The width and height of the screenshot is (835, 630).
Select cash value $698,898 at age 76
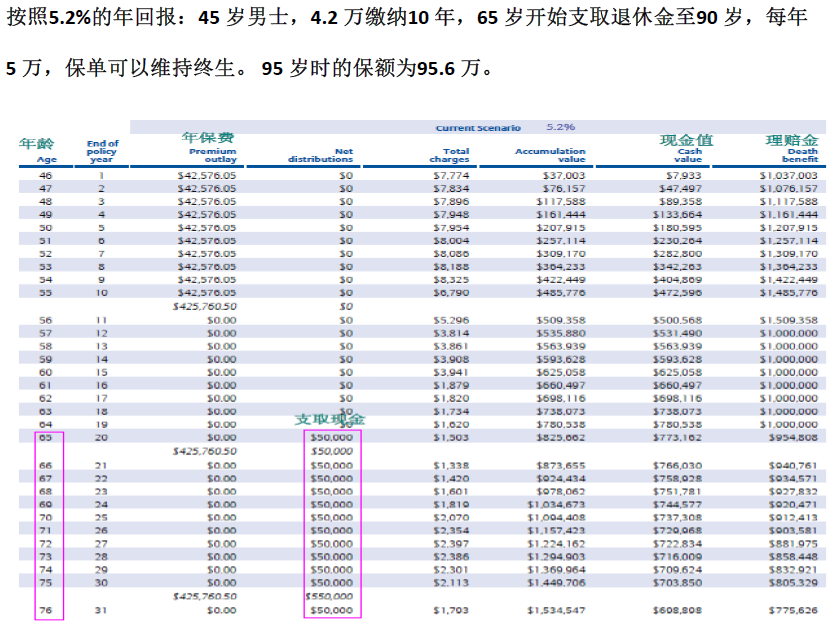(678, 611)
